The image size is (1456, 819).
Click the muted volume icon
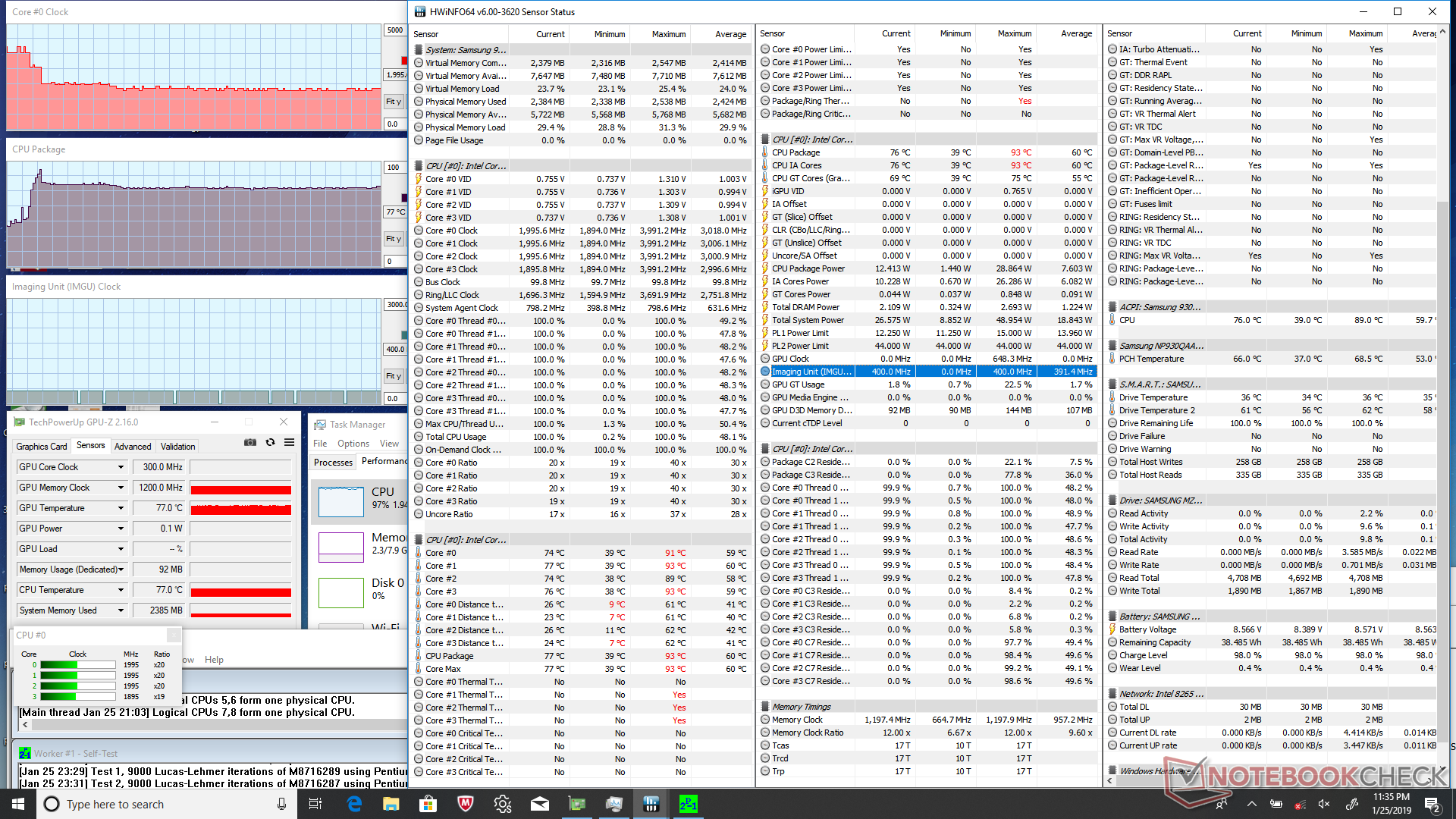[x=1325, y=804]
